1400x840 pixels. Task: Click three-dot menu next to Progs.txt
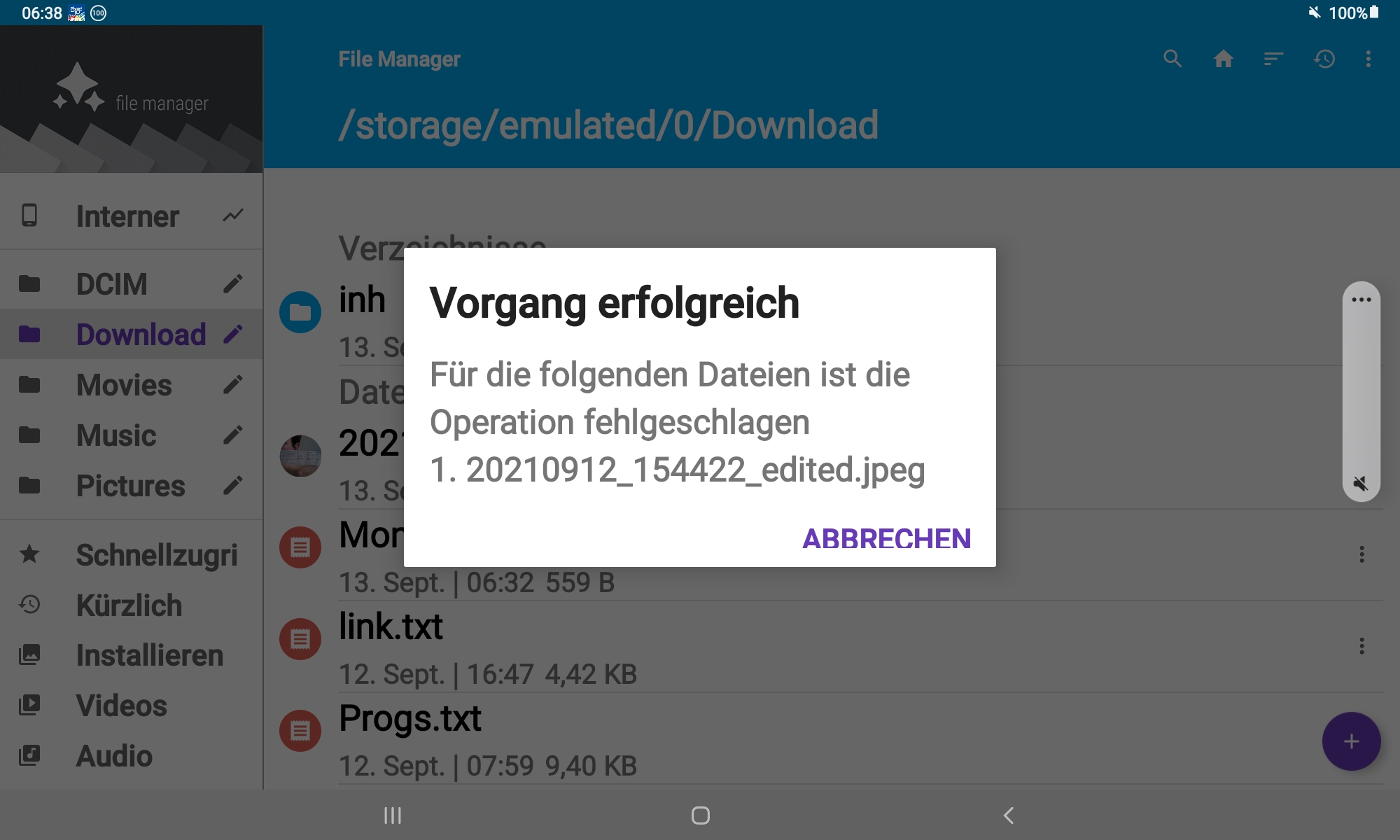pos(1362,740)
